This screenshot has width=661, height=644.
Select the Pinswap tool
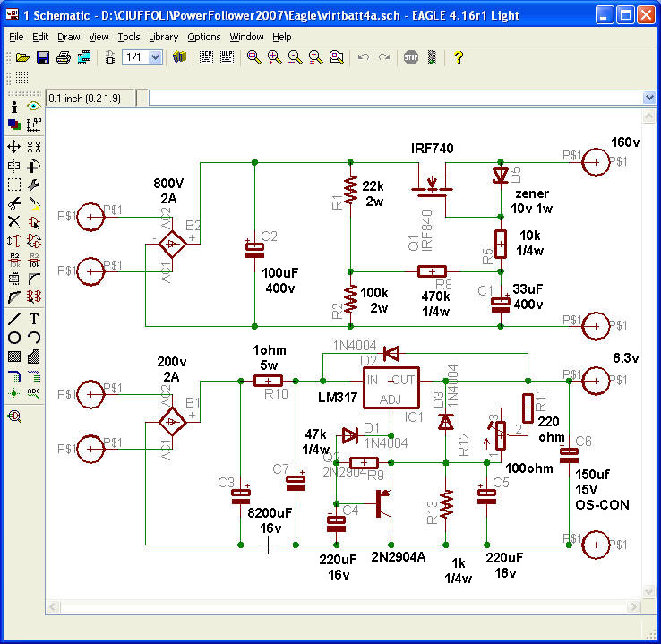click(14, 241)
